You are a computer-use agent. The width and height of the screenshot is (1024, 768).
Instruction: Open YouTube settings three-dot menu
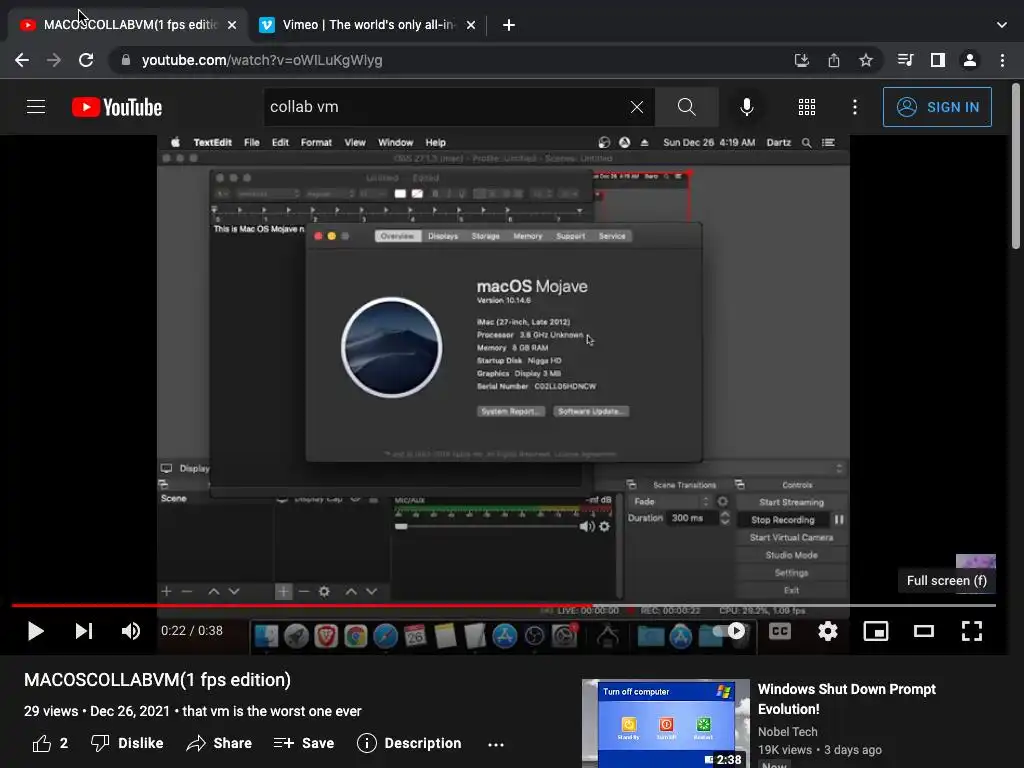855,107
